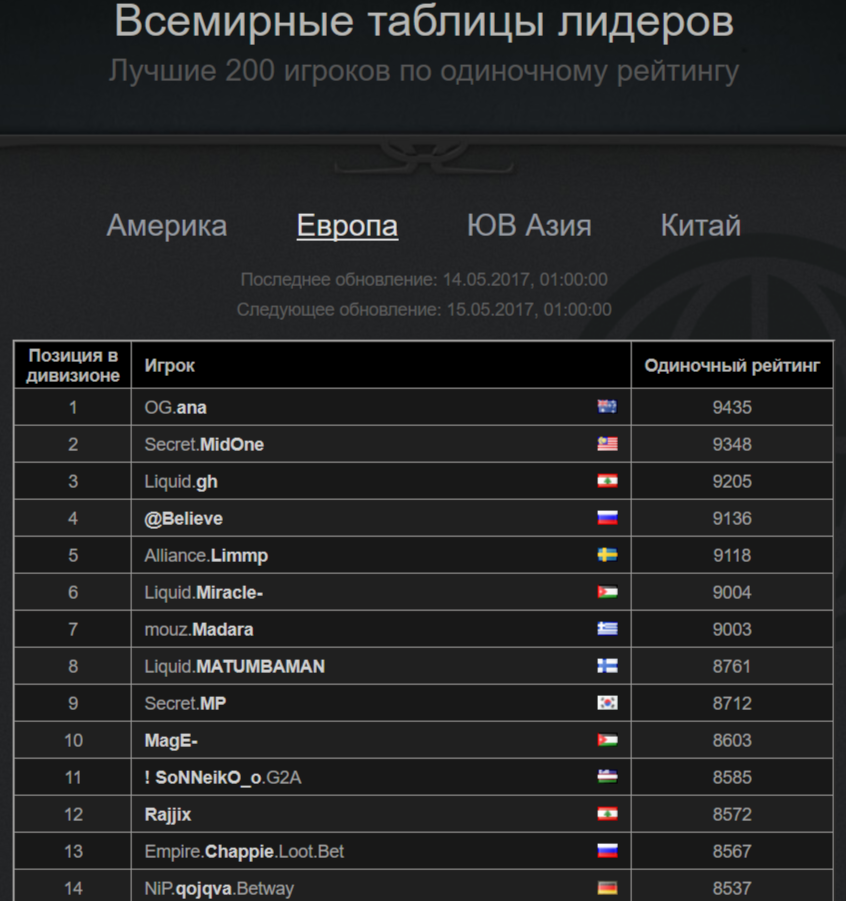Click the South Korean flag by Secret.MP

(x=607, y=703)
